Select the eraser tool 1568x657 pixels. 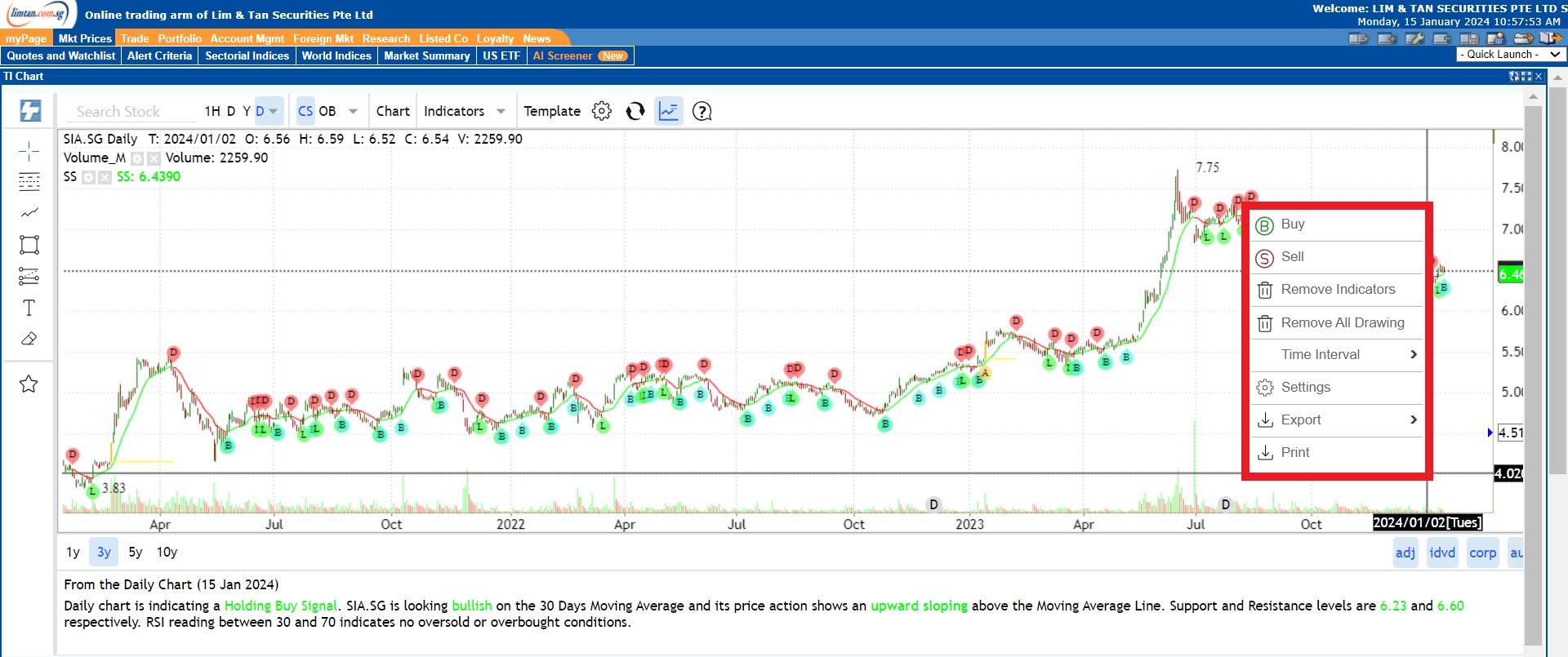click(x=29, y=339)
